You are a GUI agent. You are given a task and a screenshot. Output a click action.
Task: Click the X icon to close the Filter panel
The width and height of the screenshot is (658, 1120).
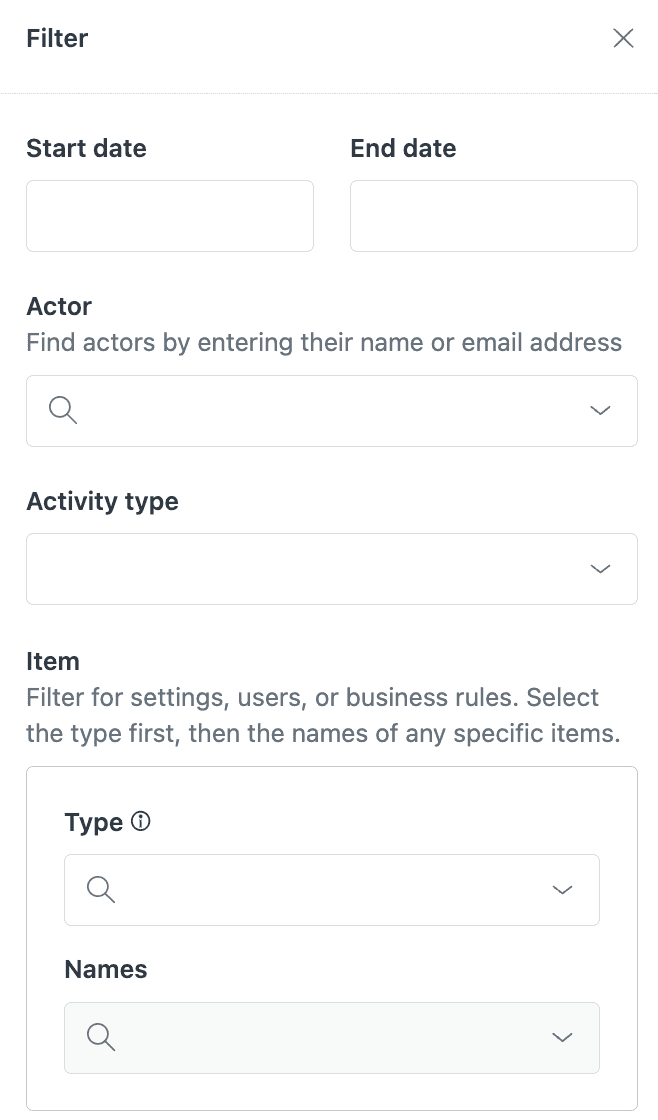pyautogui.click(x=623, y=38)
